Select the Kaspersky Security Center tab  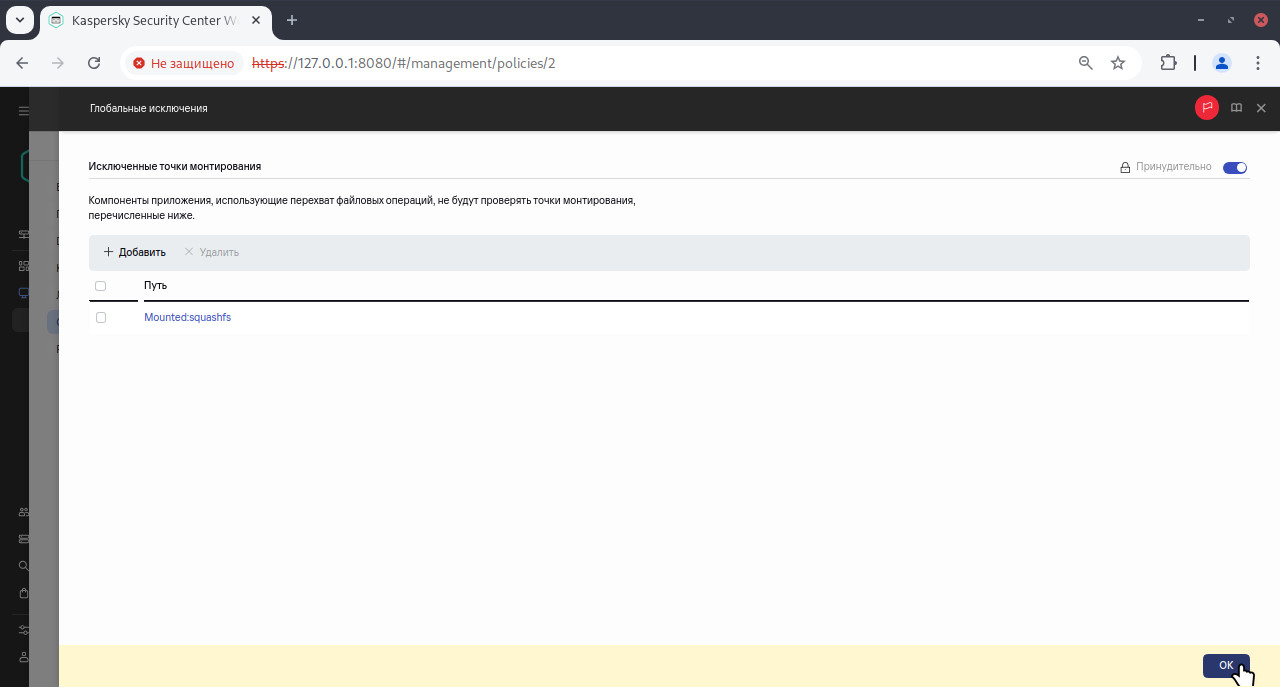click(x=150, y=20)
